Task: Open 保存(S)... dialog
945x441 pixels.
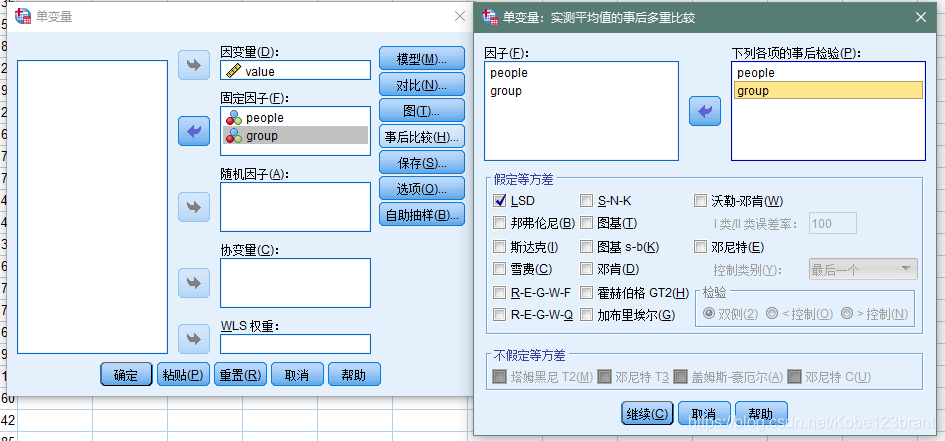Action: tap(422, 163)
